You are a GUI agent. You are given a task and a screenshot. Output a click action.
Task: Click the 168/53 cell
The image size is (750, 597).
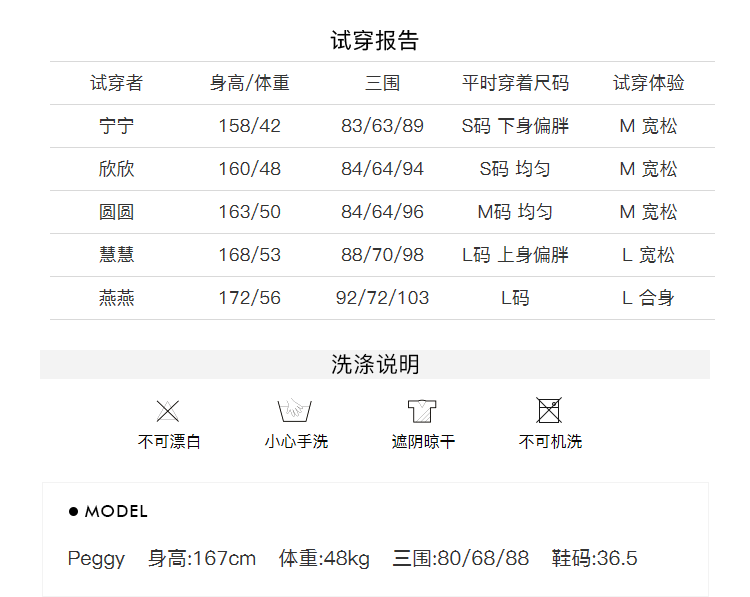250,255
